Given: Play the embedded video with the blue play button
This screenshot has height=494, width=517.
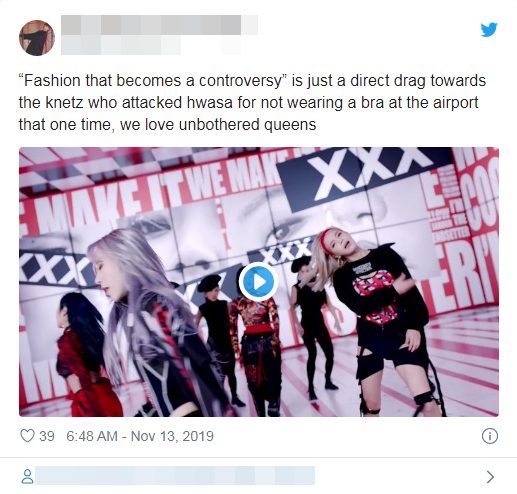Looking at the screenshot, I should click(x=258, y=282).
